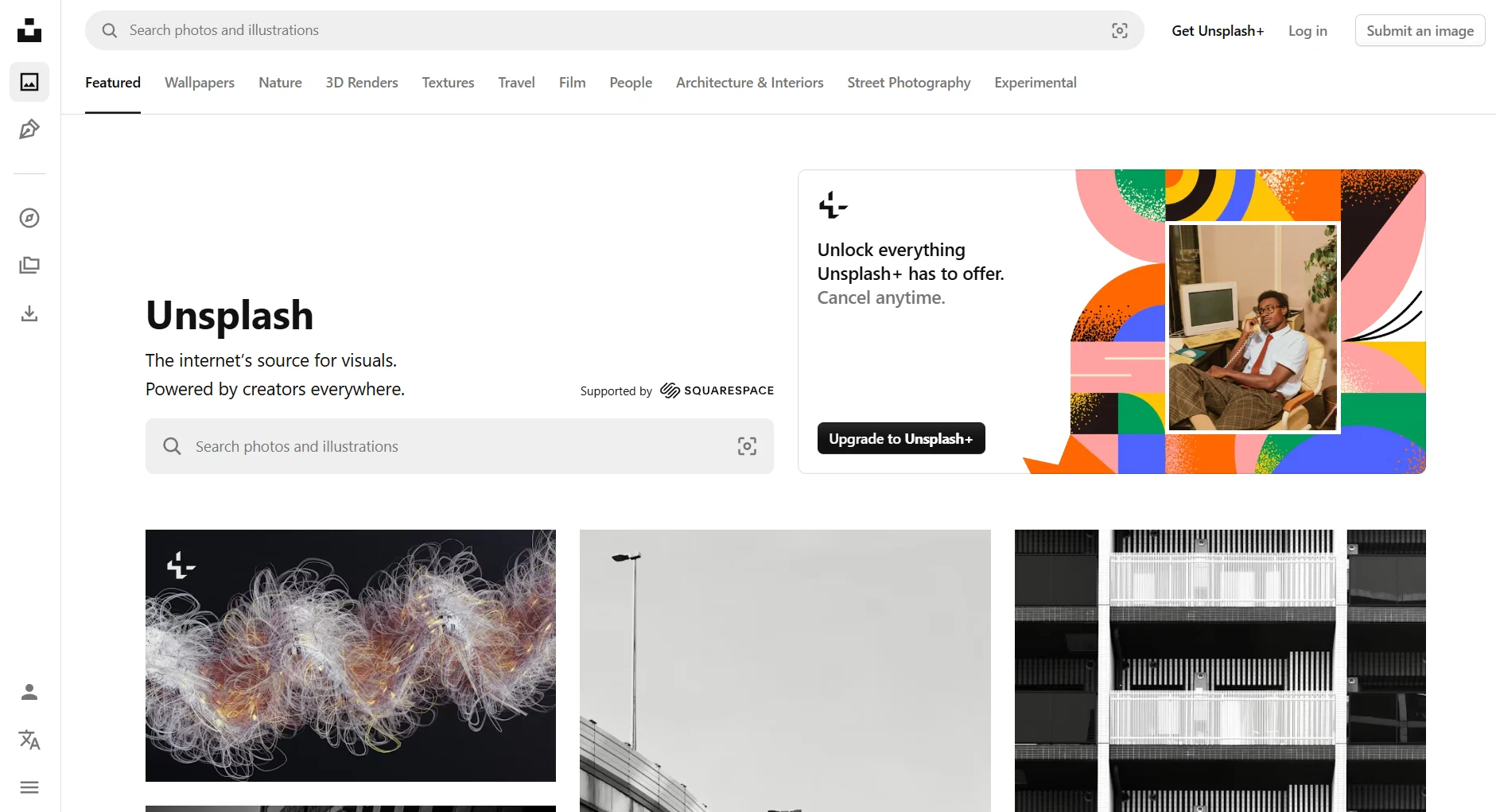
Task: Click the 'Unsplash' hero heading
Action: click(230, 316)
